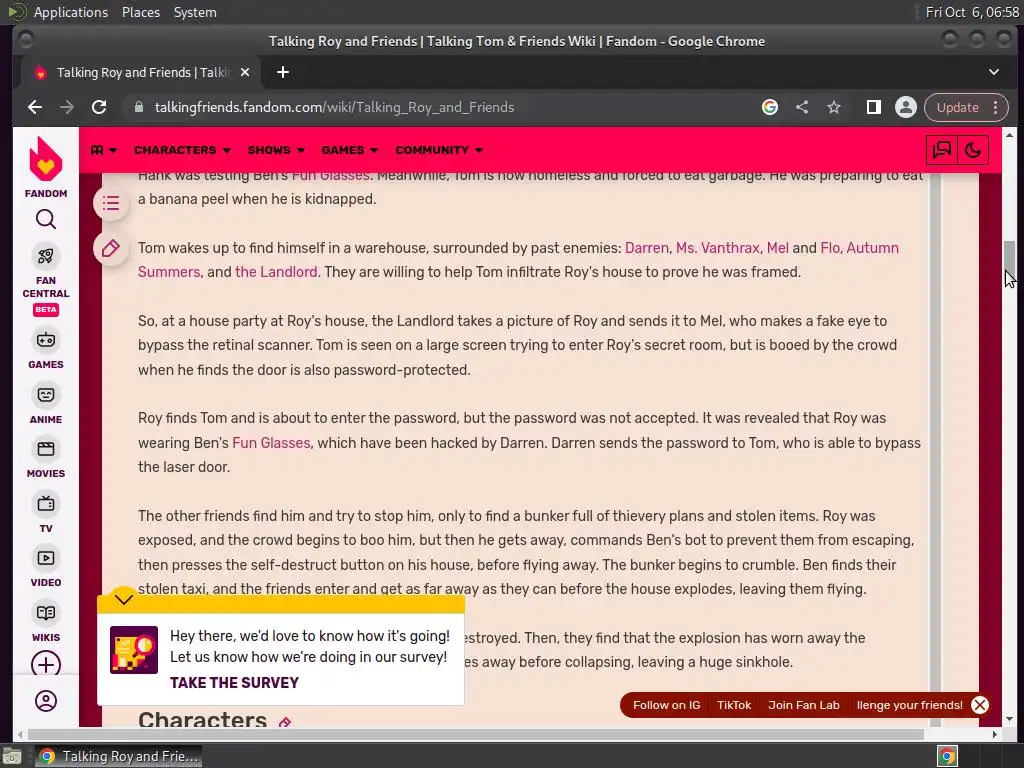The width and height of the screenshot is (1024, 768).
Task: Open the wiki discussions chat icon
Action: [x=942, y=150]
